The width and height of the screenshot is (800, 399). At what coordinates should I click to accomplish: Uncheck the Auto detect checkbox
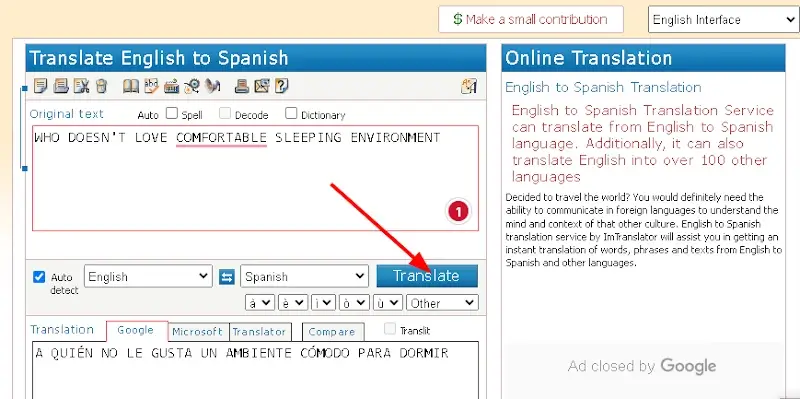coord(39,277)
